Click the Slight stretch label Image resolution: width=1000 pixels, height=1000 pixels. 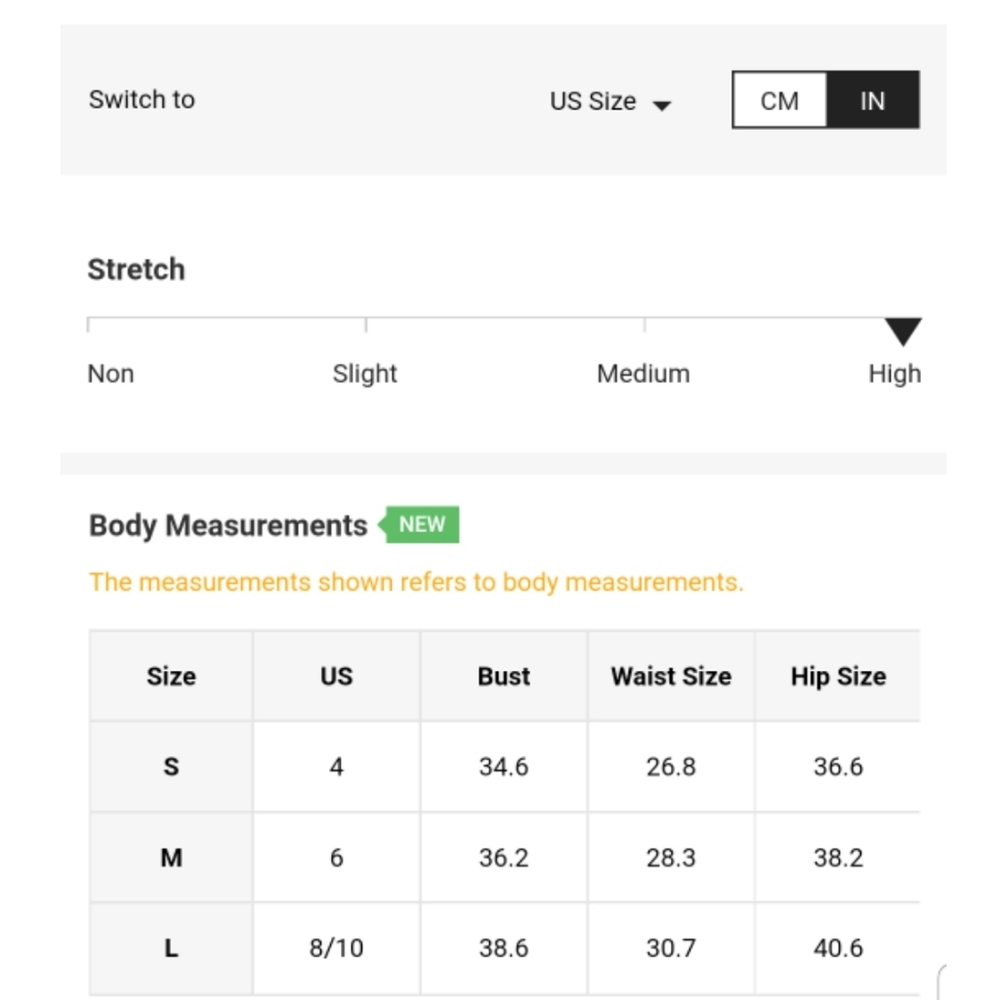point(365,374)
